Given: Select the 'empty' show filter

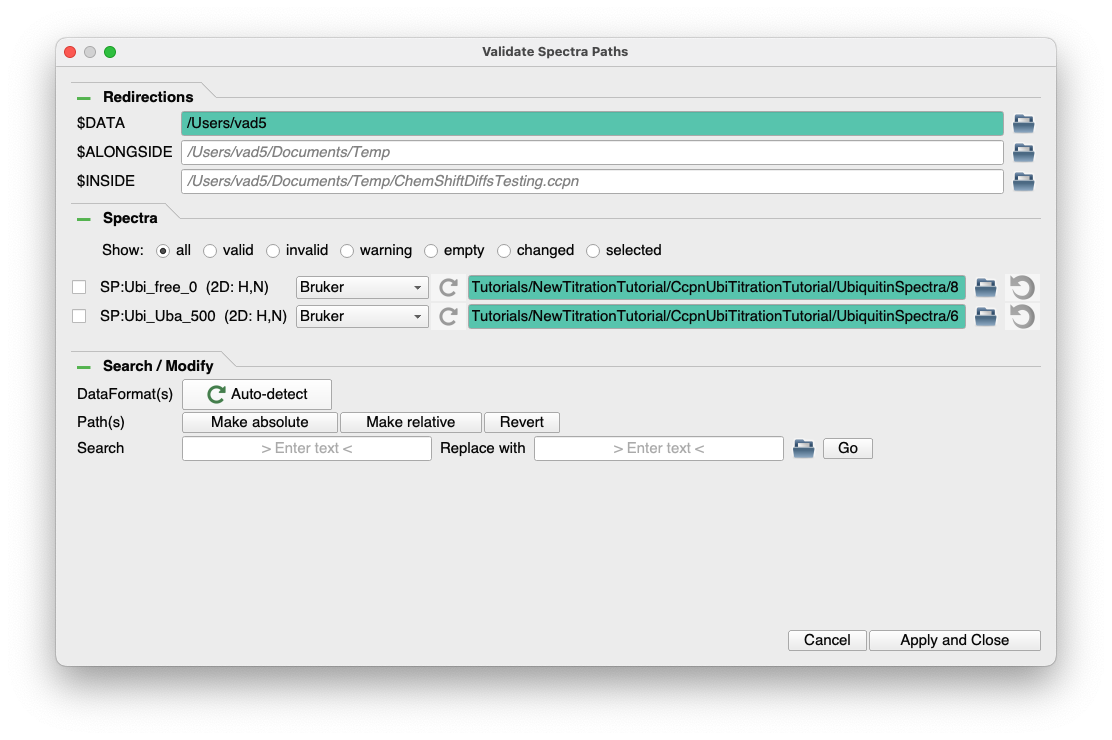Looking at the screenshot, I should click(x=431, y=250).
